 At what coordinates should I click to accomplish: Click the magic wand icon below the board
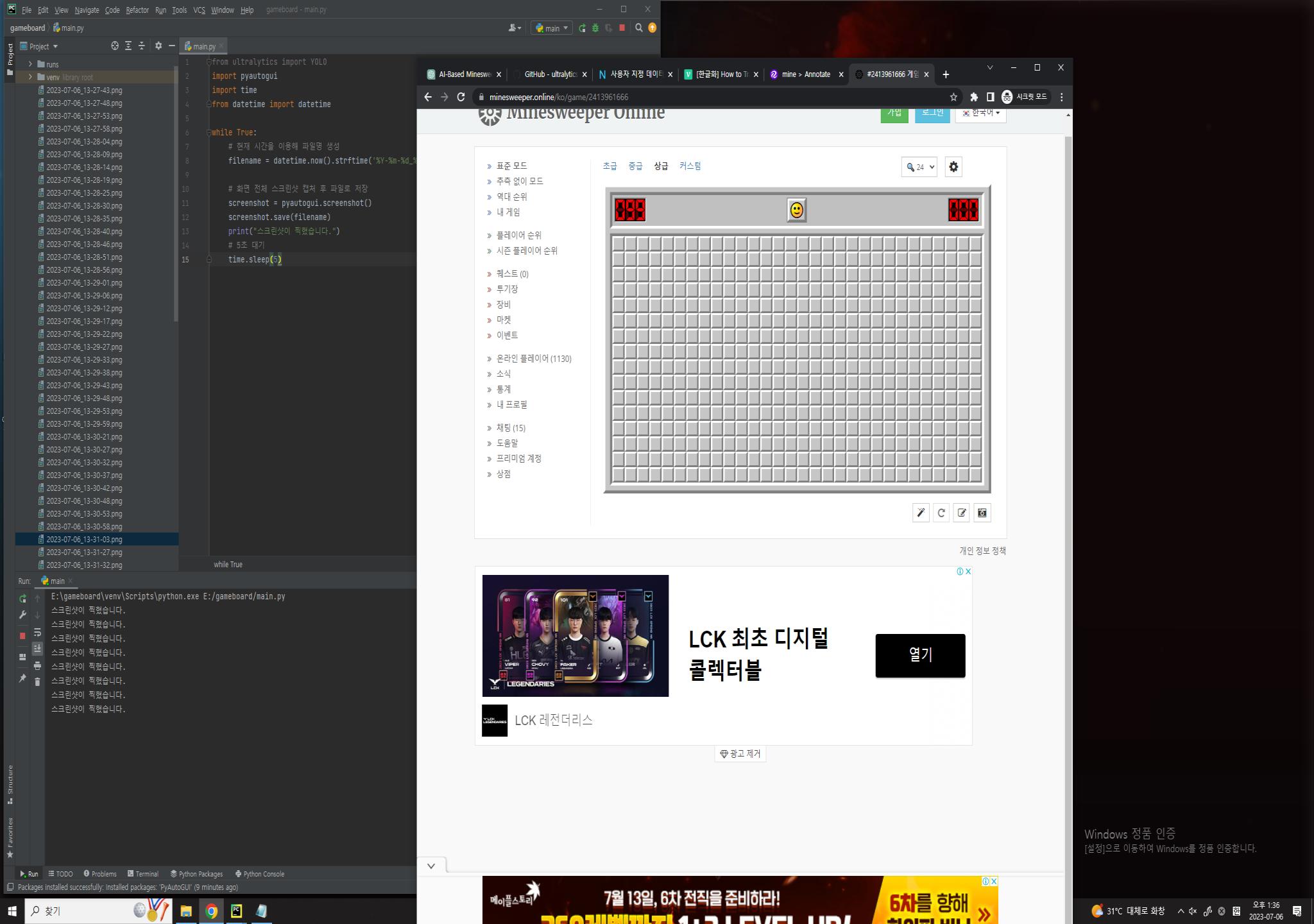[x=921, y=513]
